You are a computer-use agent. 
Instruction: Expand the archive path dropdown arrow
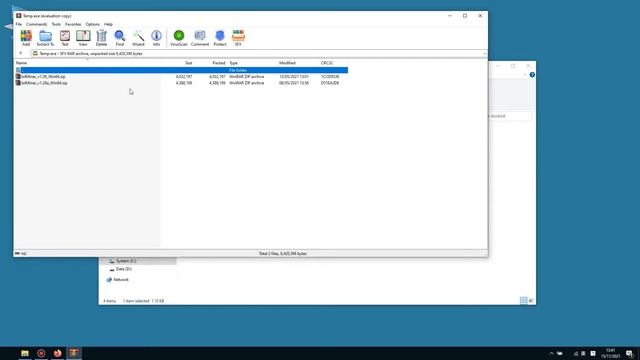pos(484,53)
